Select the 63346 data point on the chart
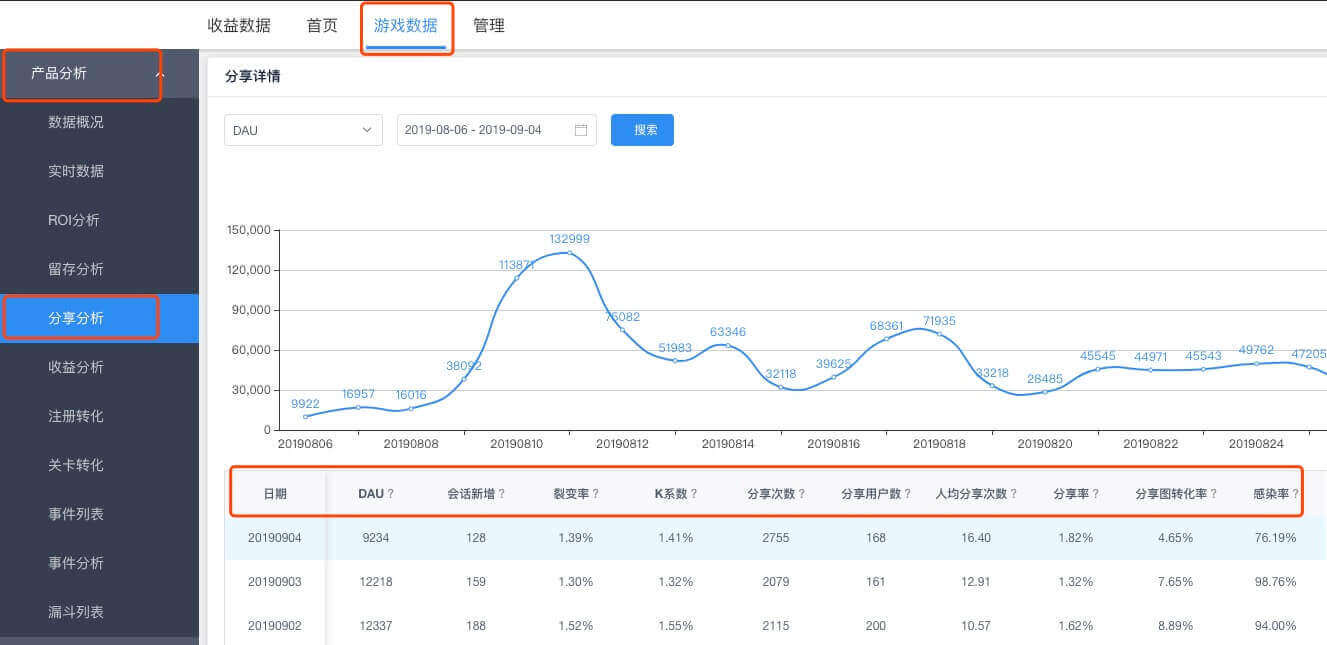The width and height of the screenshot is (1327, 645). [x=728, y=346]
